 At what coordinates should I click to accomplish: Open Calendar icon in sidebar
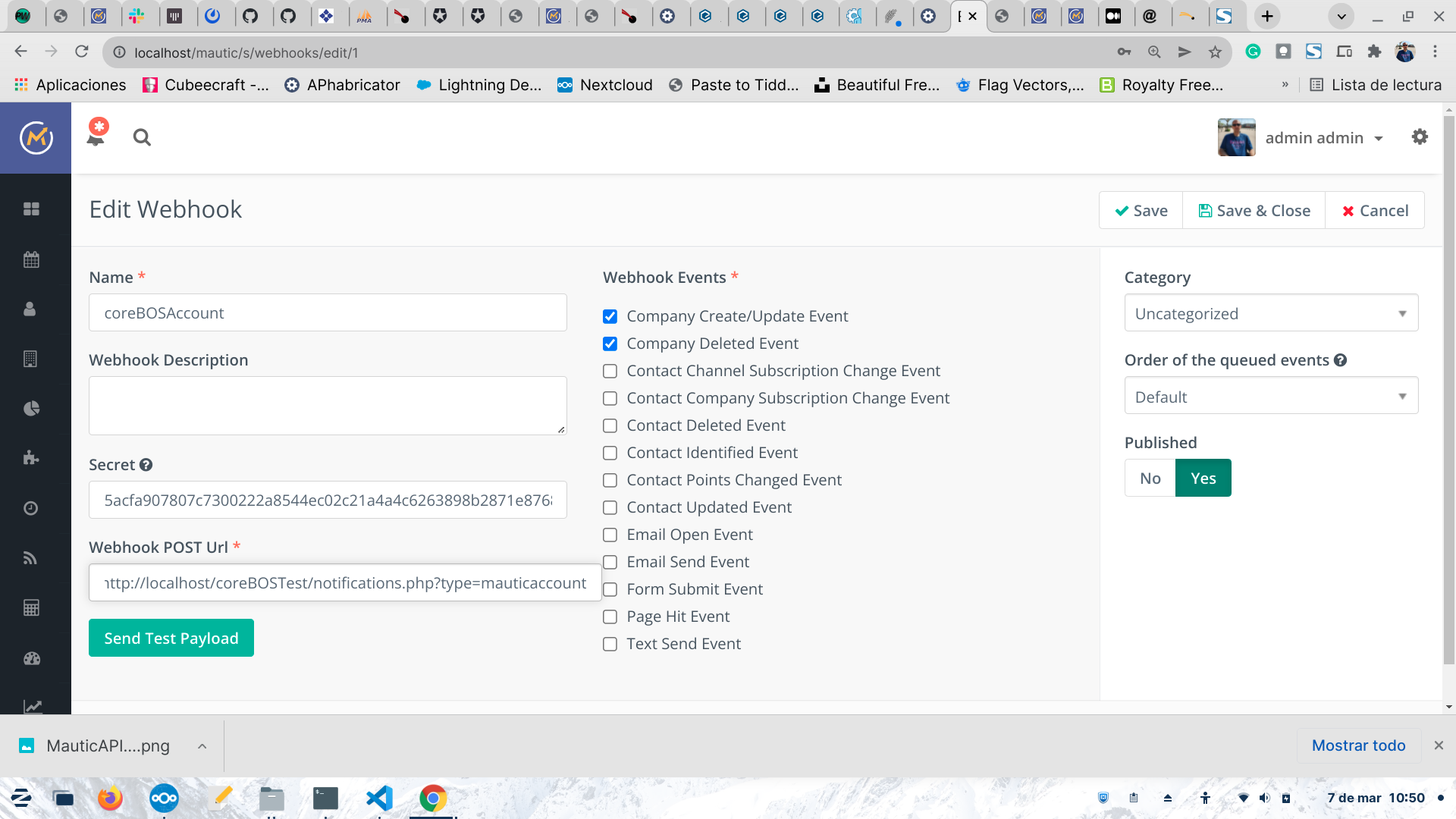click(x=31, y=259)
